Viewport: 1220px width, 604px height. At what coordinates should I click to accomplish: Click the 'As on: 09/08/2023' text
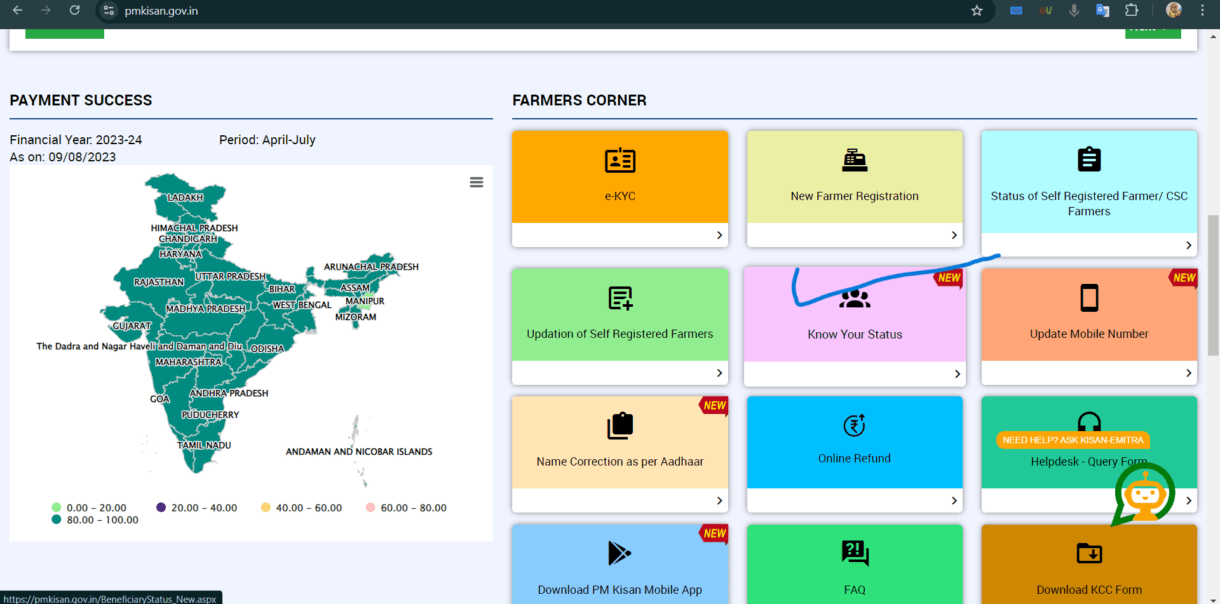63,157
